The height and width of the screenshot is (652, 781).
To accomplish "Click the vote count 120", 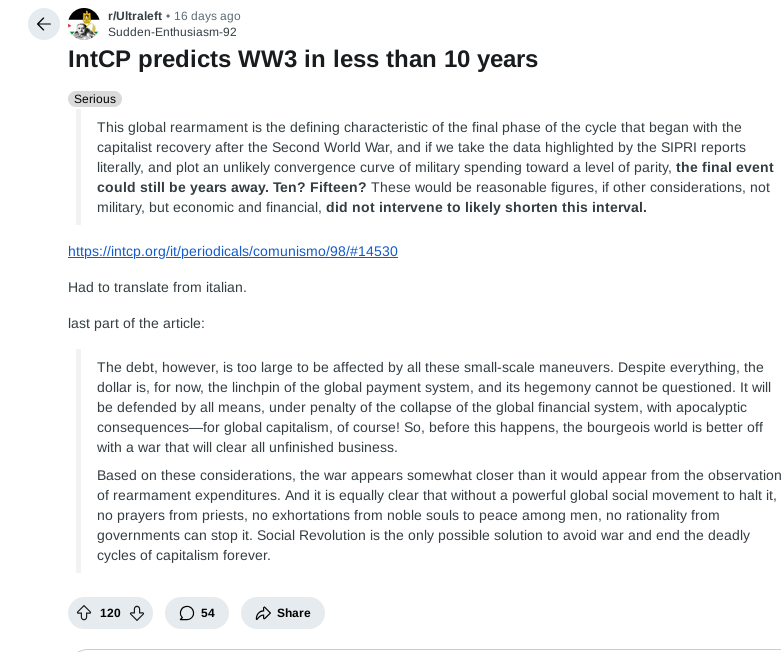I will (110, 613).
